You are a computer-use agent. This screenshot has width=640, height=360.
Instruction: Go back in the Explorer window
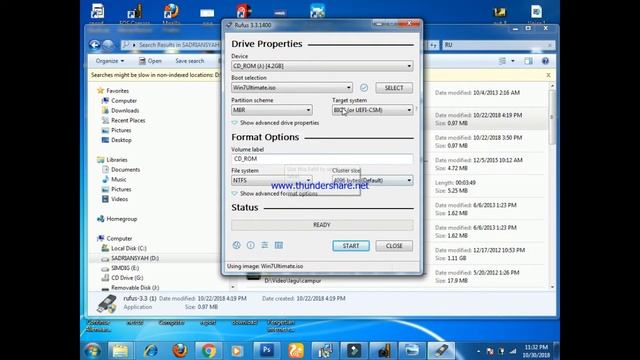tap(95, 44)
